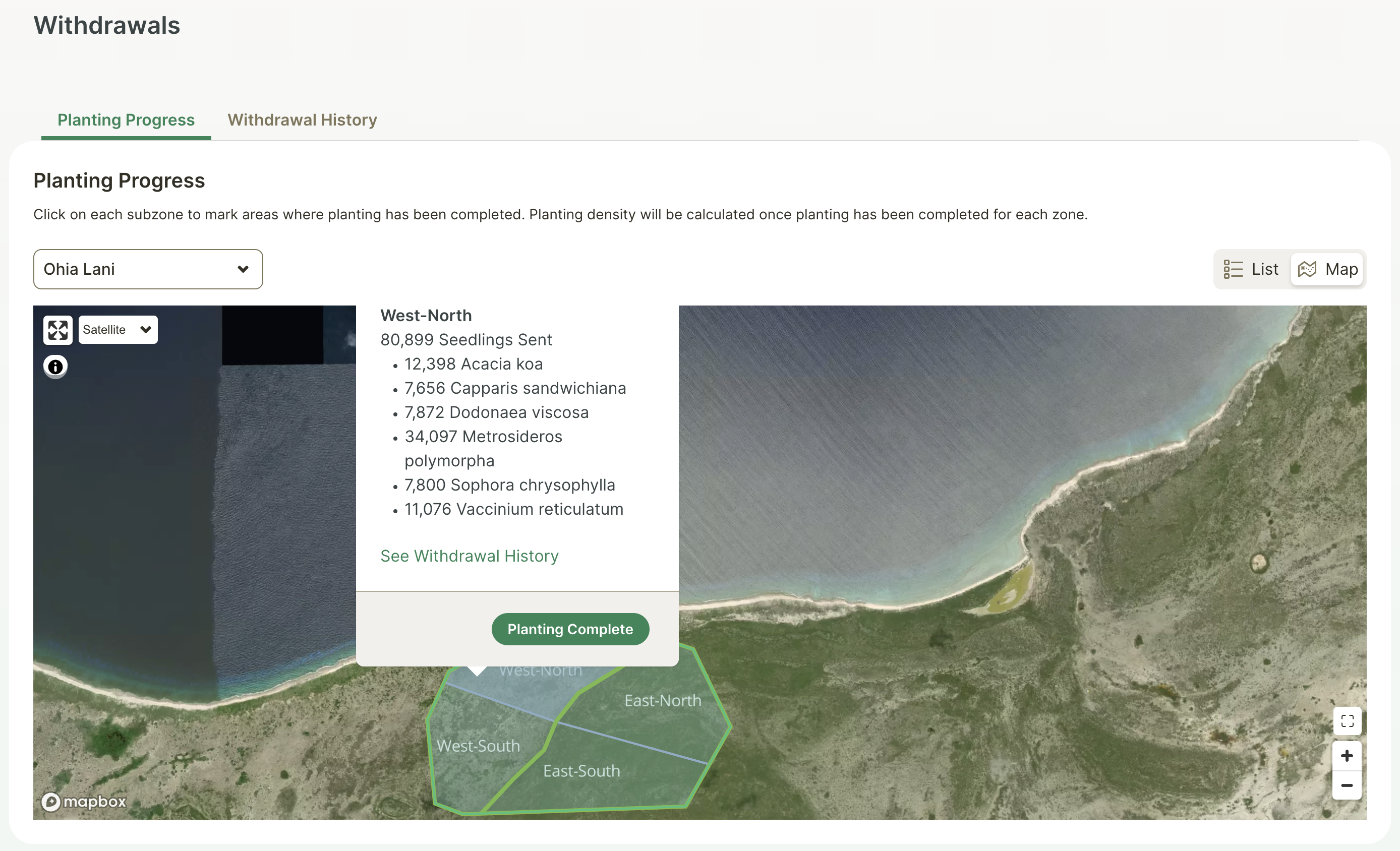The width and height of the screenshot is (1400, 851).
Task: Click the Planting Complete button
Action: [x=570, y=629]
